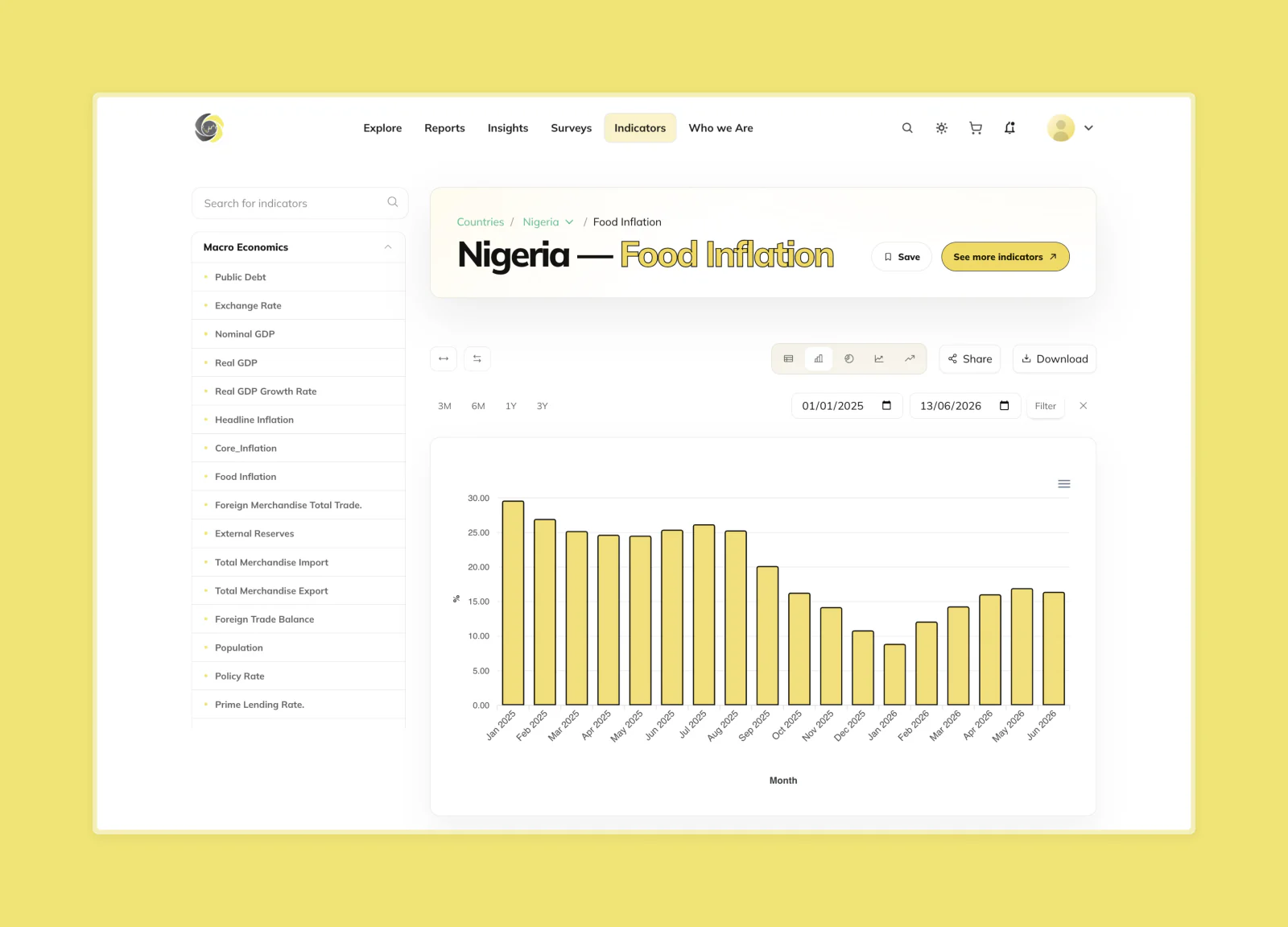1288x927 pixels.
Task: Select the 3Y time range
Action: [x=543, y=407]
